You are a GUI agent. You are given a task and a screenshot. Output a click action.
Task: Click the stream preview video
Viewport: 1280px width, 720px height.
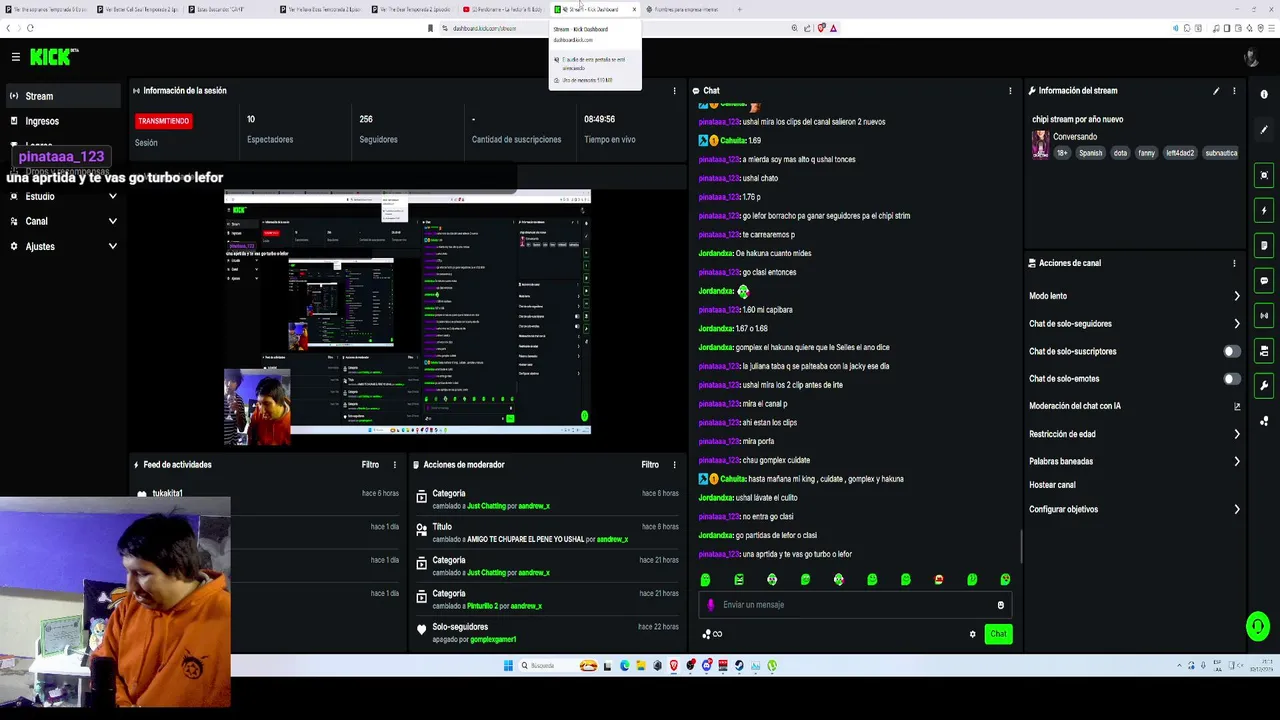[407, 311]
